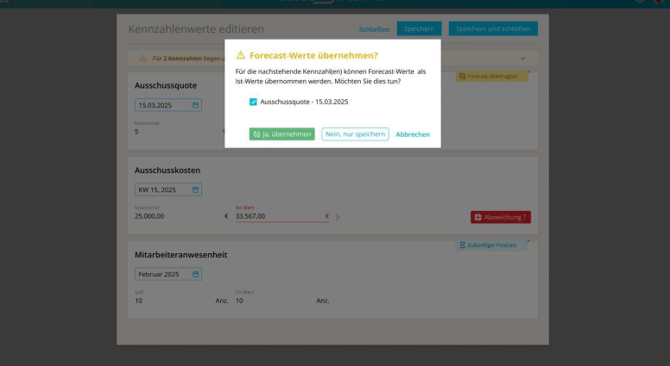Click 'Kennzahlenwerte editieren' heading
This screenshot has height=366, width=670.
pyautogui.click(x=196, y=29)
